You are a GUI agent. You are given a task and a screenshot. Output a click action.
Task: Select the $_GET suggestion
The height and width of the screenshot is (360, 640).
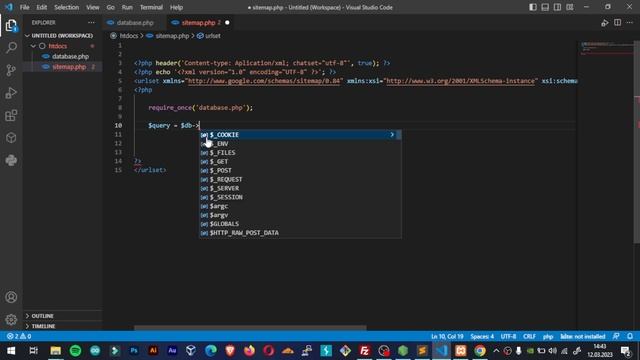pyautogui.click(x=300, y=162)
